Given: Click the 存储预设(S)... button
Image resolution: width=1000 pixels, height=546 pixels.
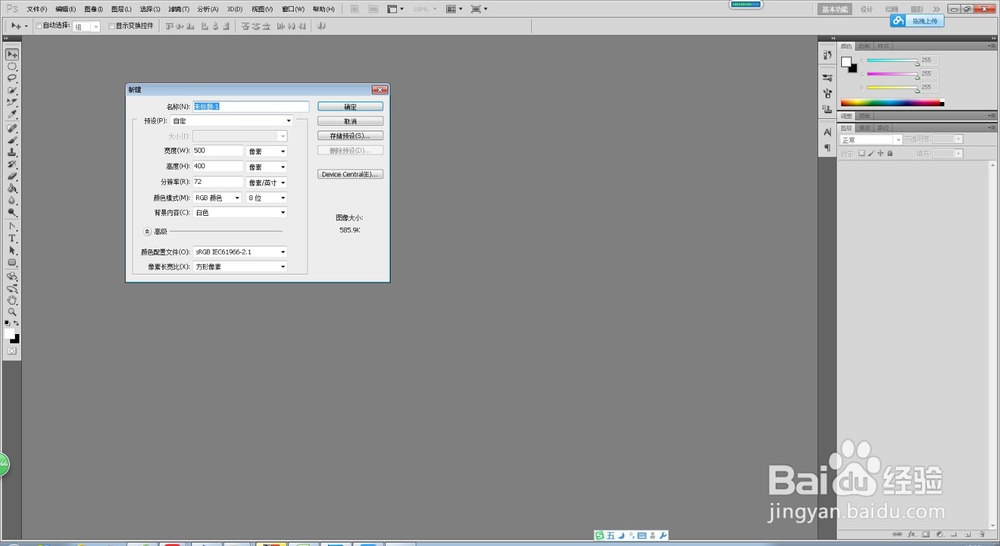Looking at the screenshot, I should [350, 136].
